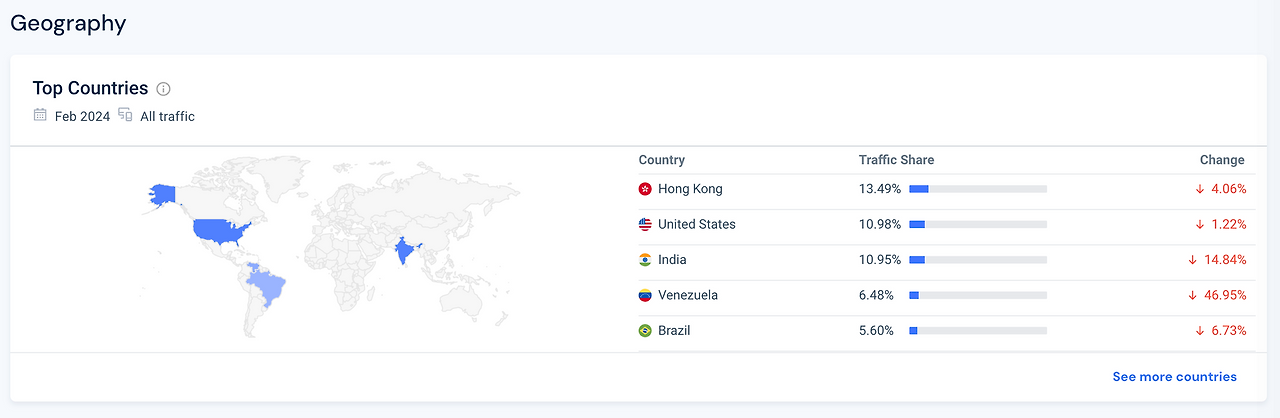The height and width of the screenshot is (418, 1280).
Task: Click United States on the world map
Action: pos(218,231)
